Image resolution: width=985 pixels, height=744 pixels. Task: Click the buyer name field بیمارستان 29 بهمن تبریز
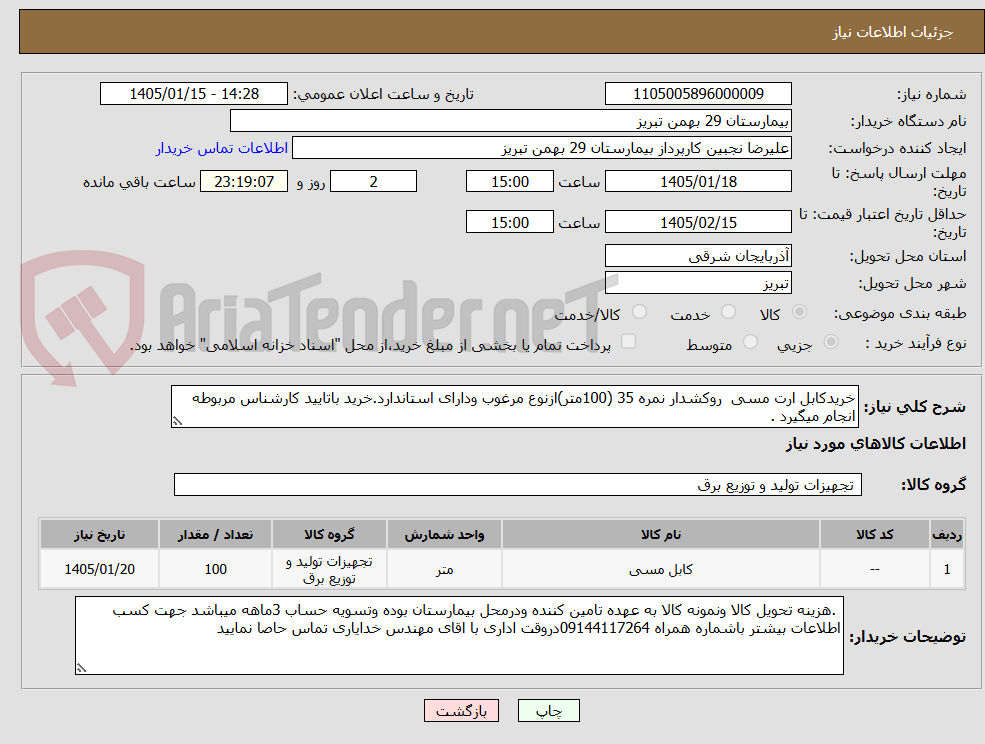(511, 121)
